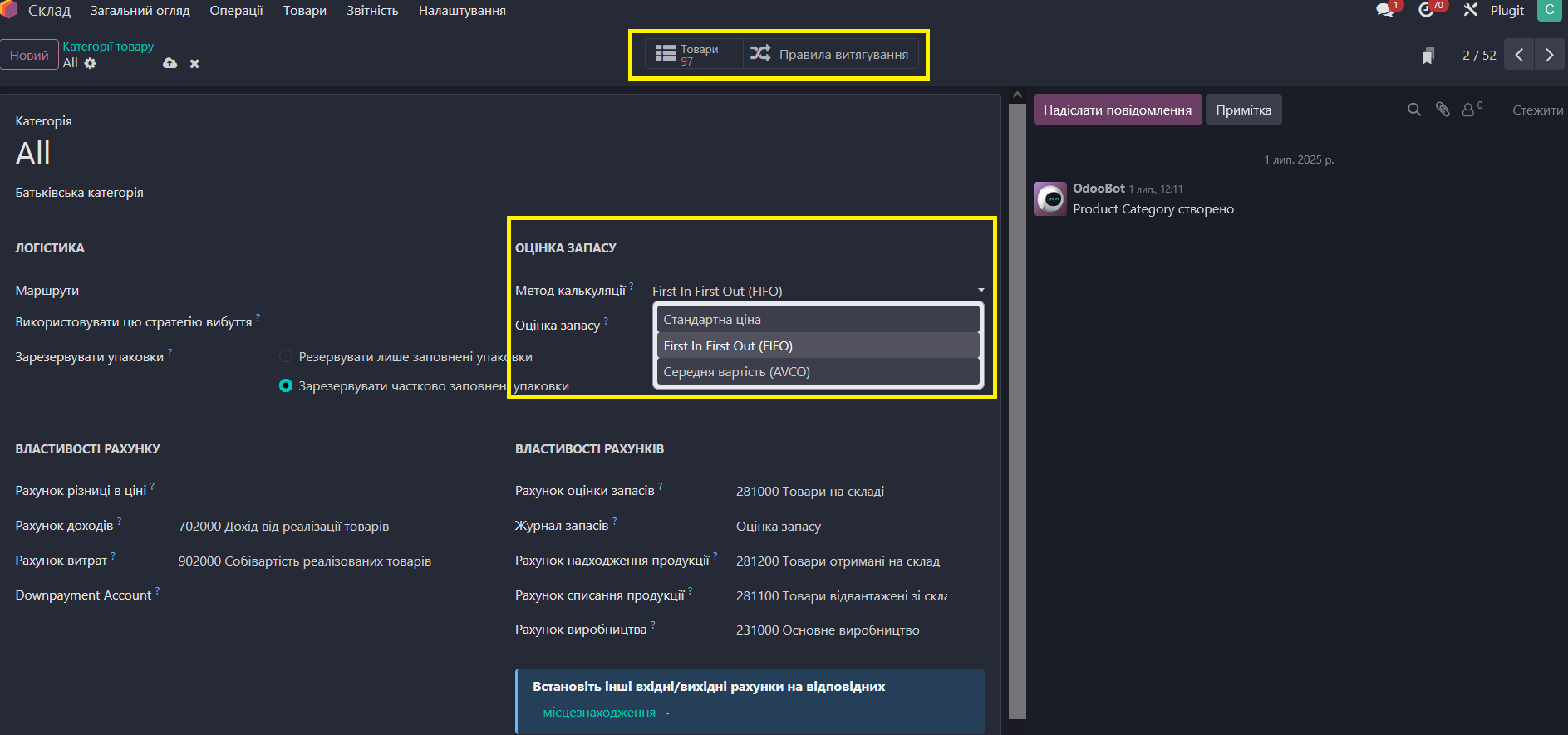The width and height of the screenshot is (1568, 735).
Task: Open the followers person icon
Action: click(x=1469, y=110)
